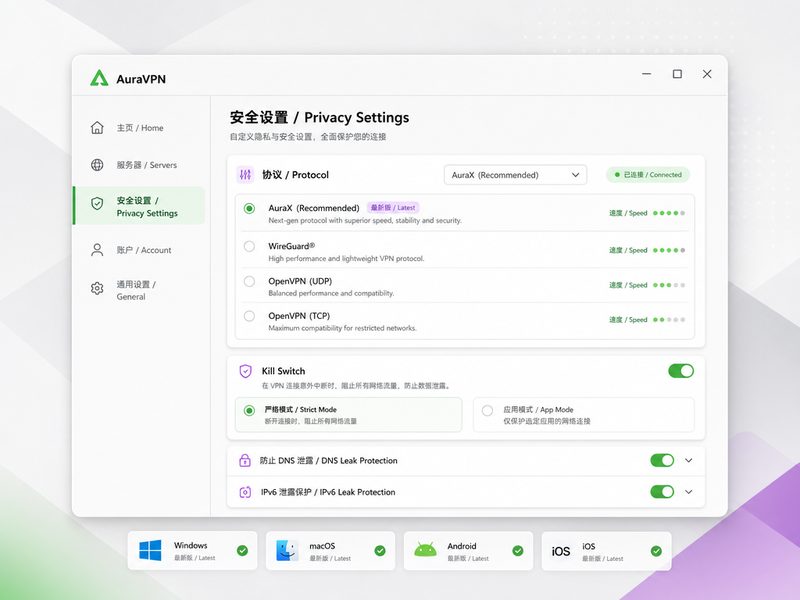Click the Account person icon

click(x=97, y=249)
